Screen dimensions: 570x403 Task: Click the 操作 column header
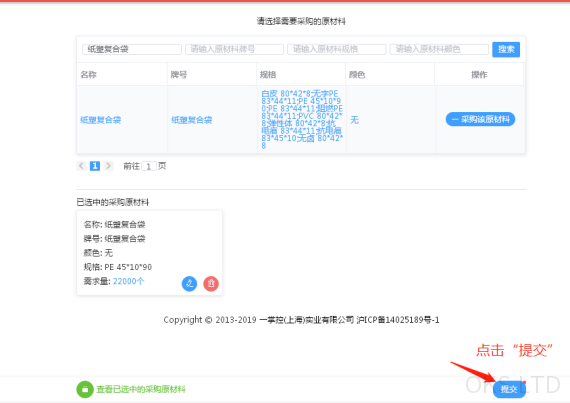pyautogui.click(x=479, y=74)
